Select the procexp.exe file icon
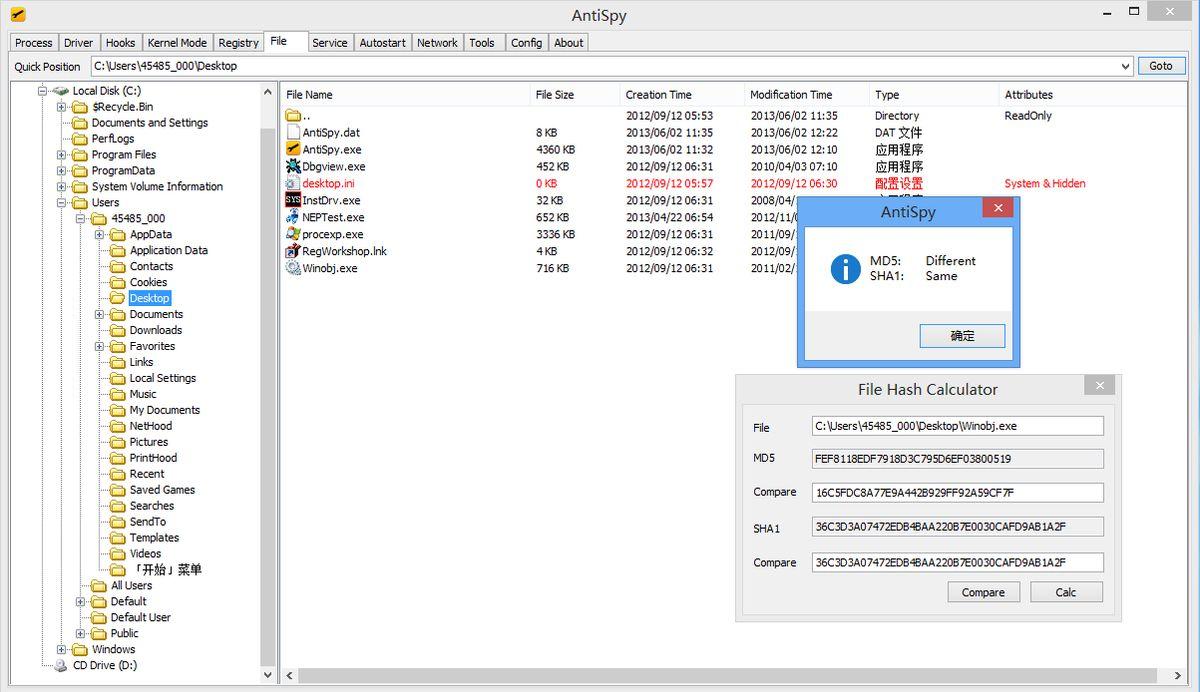The height and width of the screenshot is (692, 1200). pyautogui.click(x=293, y=234)
